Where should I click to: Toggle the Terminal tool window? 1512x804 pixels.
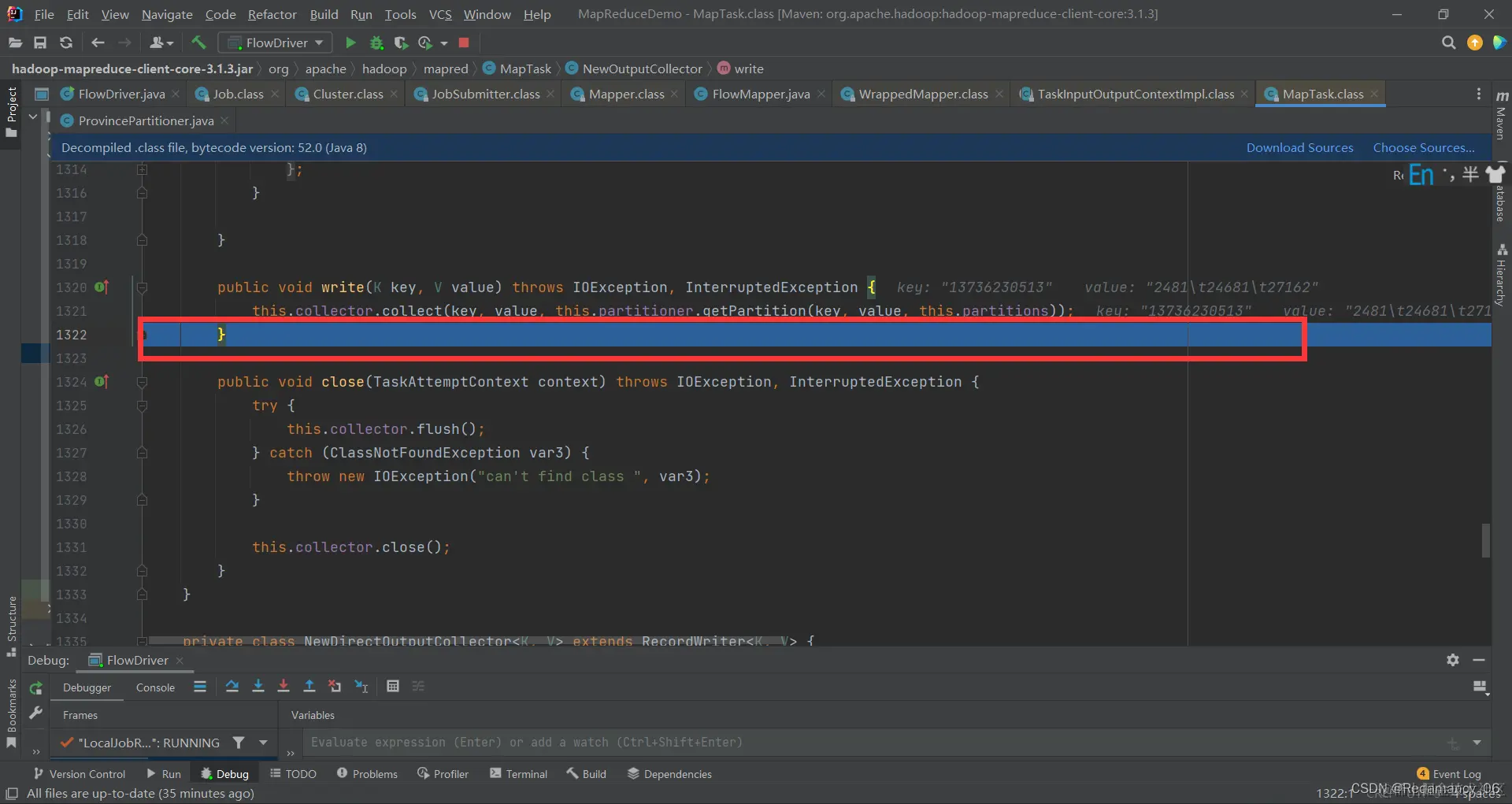518,774
